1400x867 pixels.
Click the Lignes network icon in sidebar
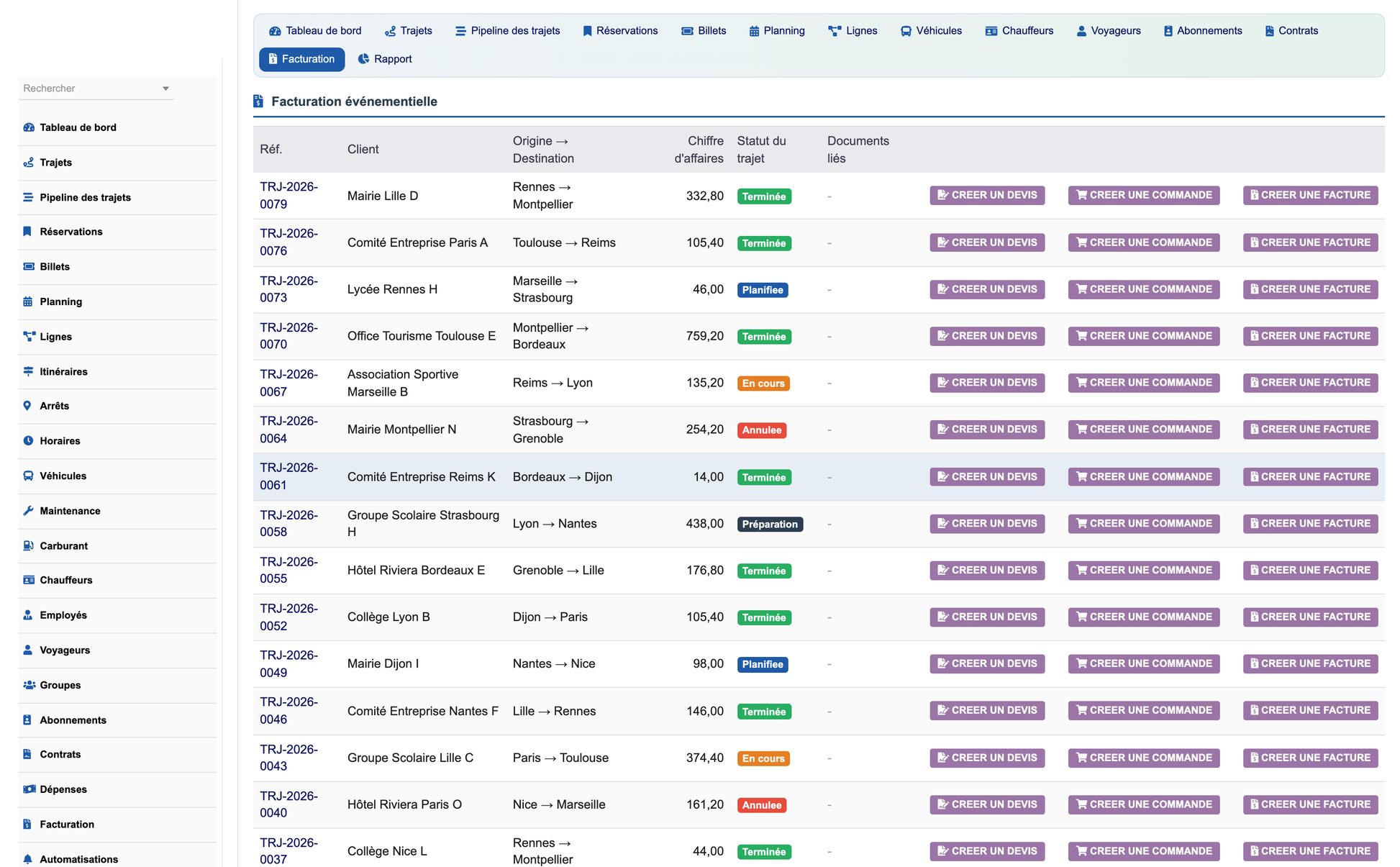tap(29, 336)
